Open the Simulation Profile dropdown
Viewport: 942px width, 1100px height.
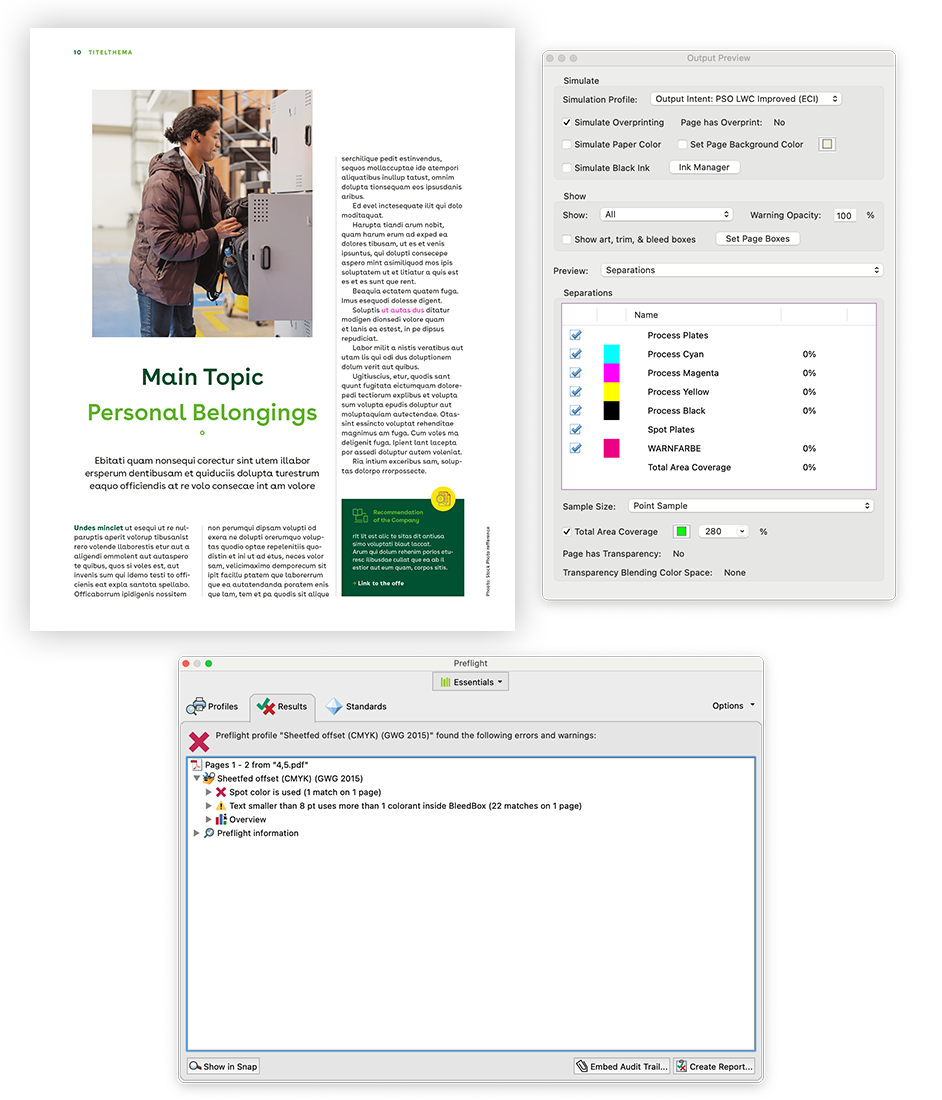746,99
